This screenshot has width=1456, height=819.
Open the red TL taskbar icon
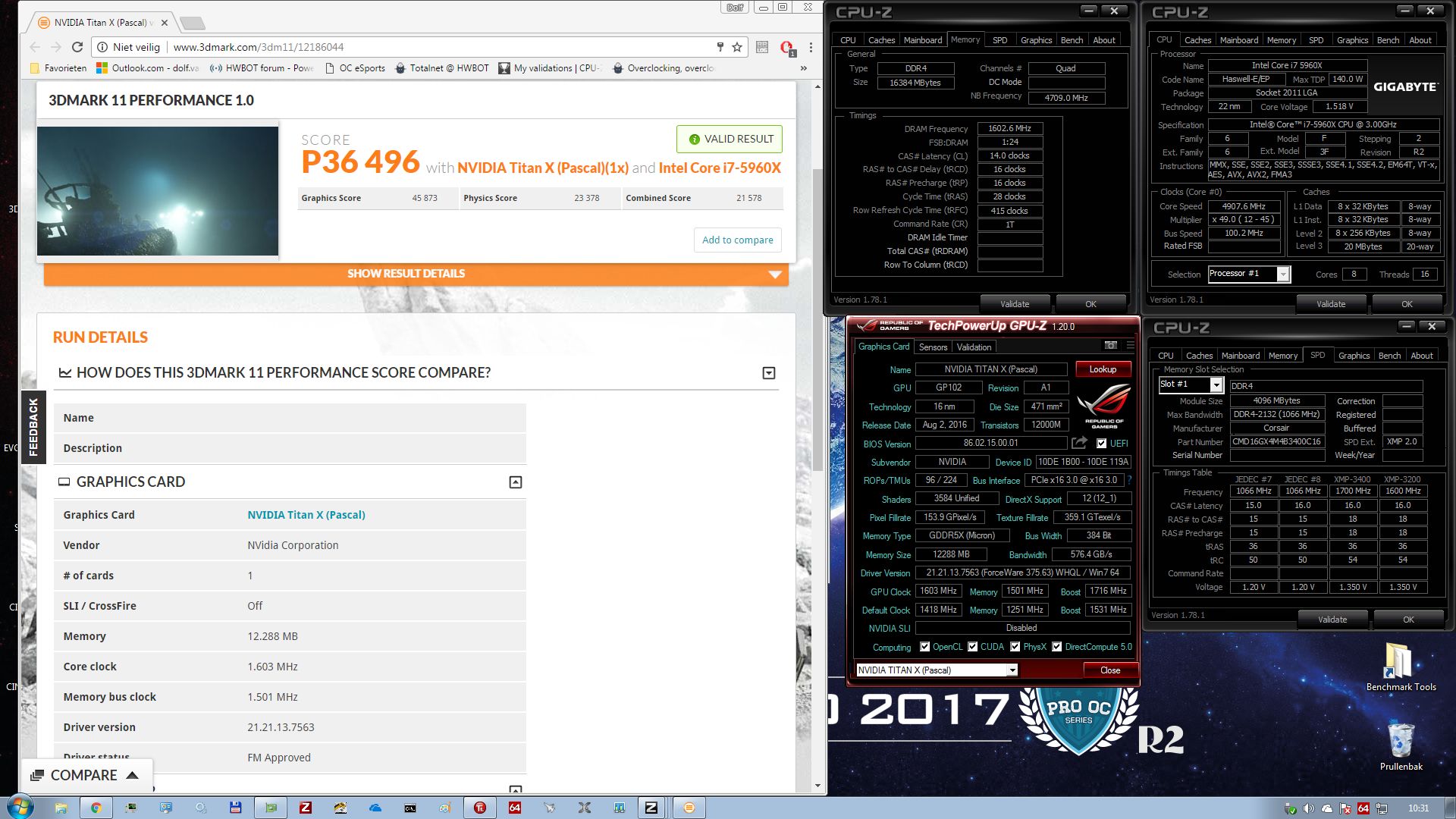[480, 808]
